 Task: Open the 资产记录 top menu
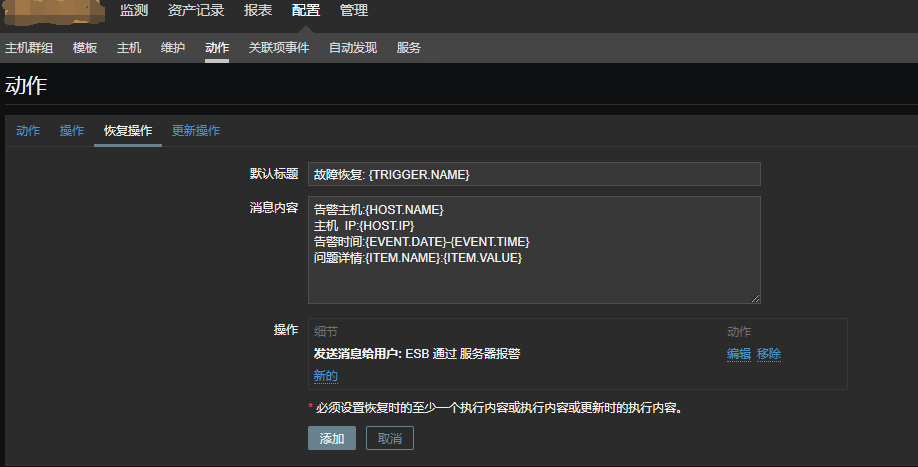[196, 11]
